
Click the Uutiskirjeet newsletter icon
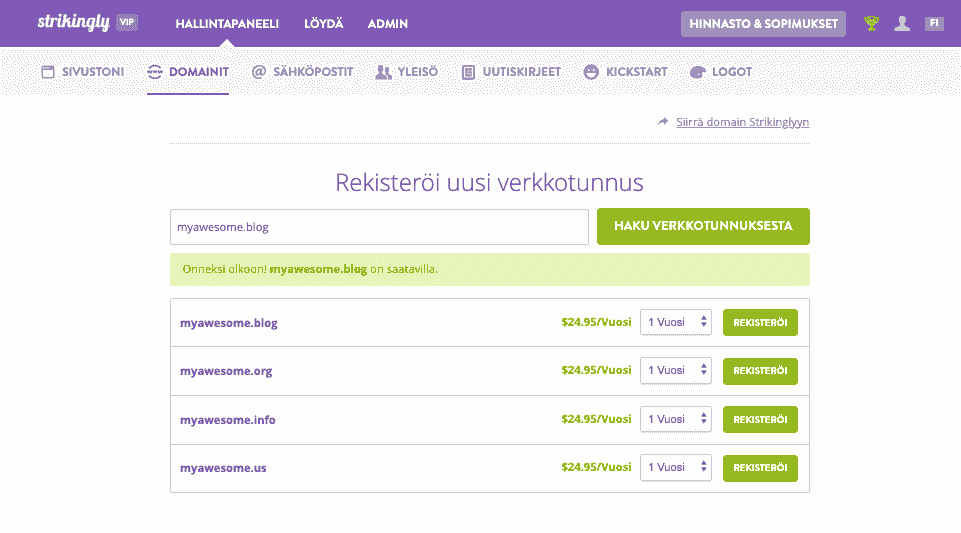pos(468,72)
